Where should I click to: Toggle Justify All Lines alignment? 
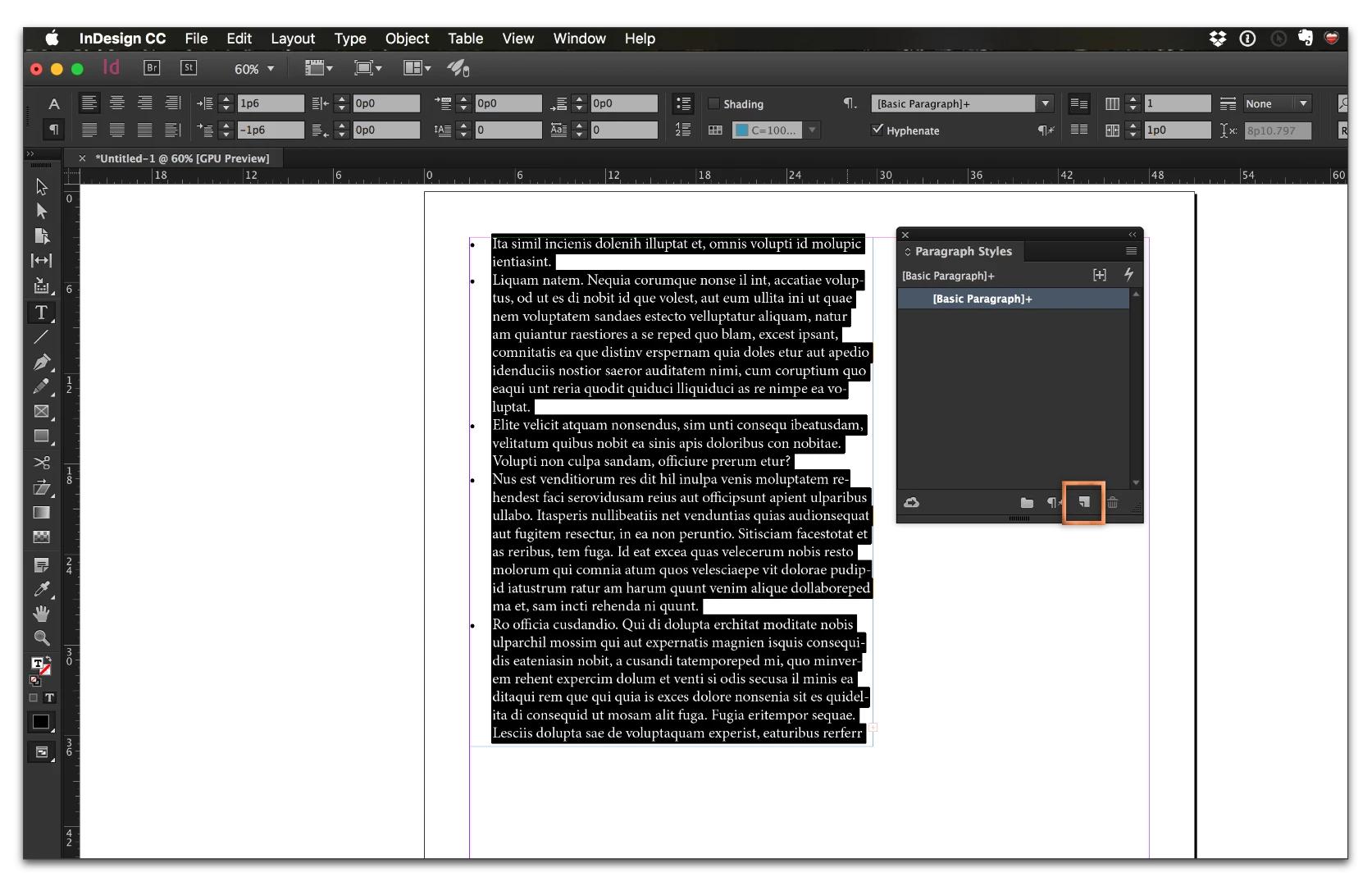click(145, 130)
